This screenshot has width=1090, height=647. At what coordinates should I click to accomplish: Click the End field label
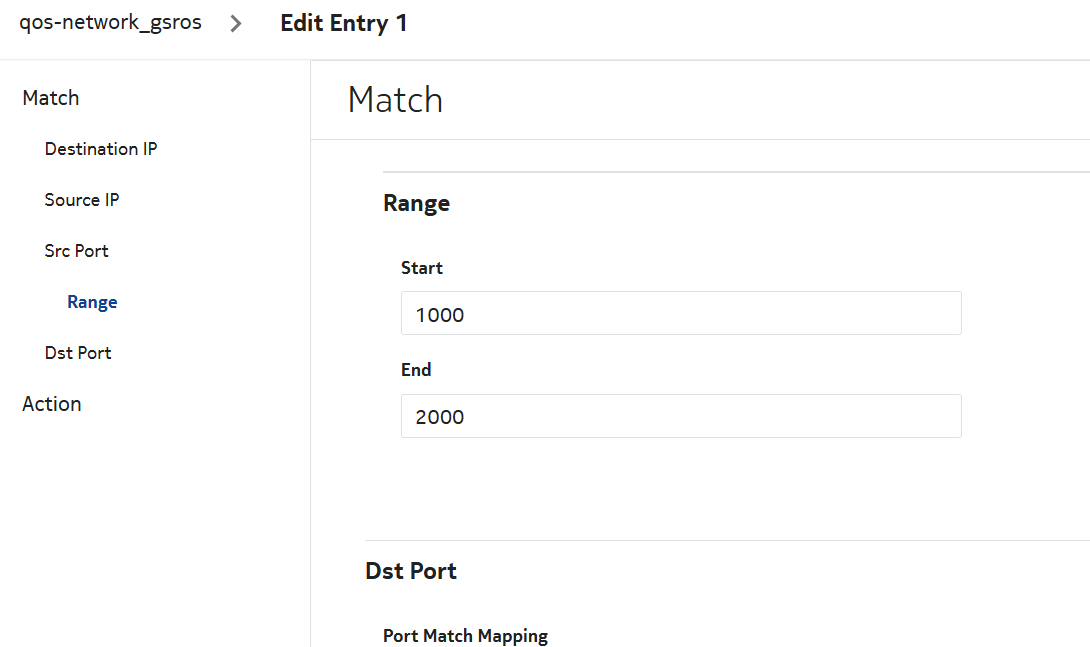tap(416, 370)
